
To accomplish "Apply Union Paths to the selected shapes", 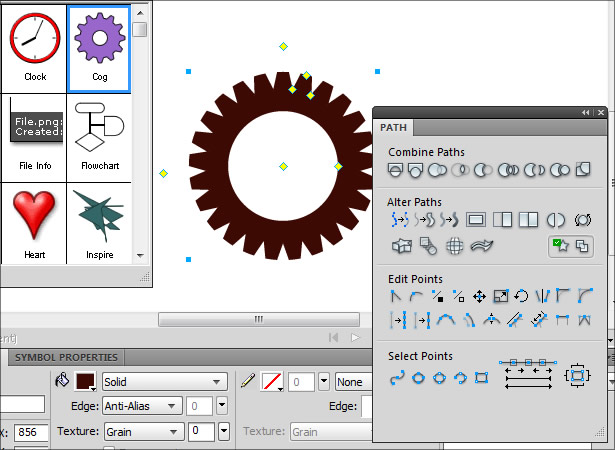I will coord(437,170).
